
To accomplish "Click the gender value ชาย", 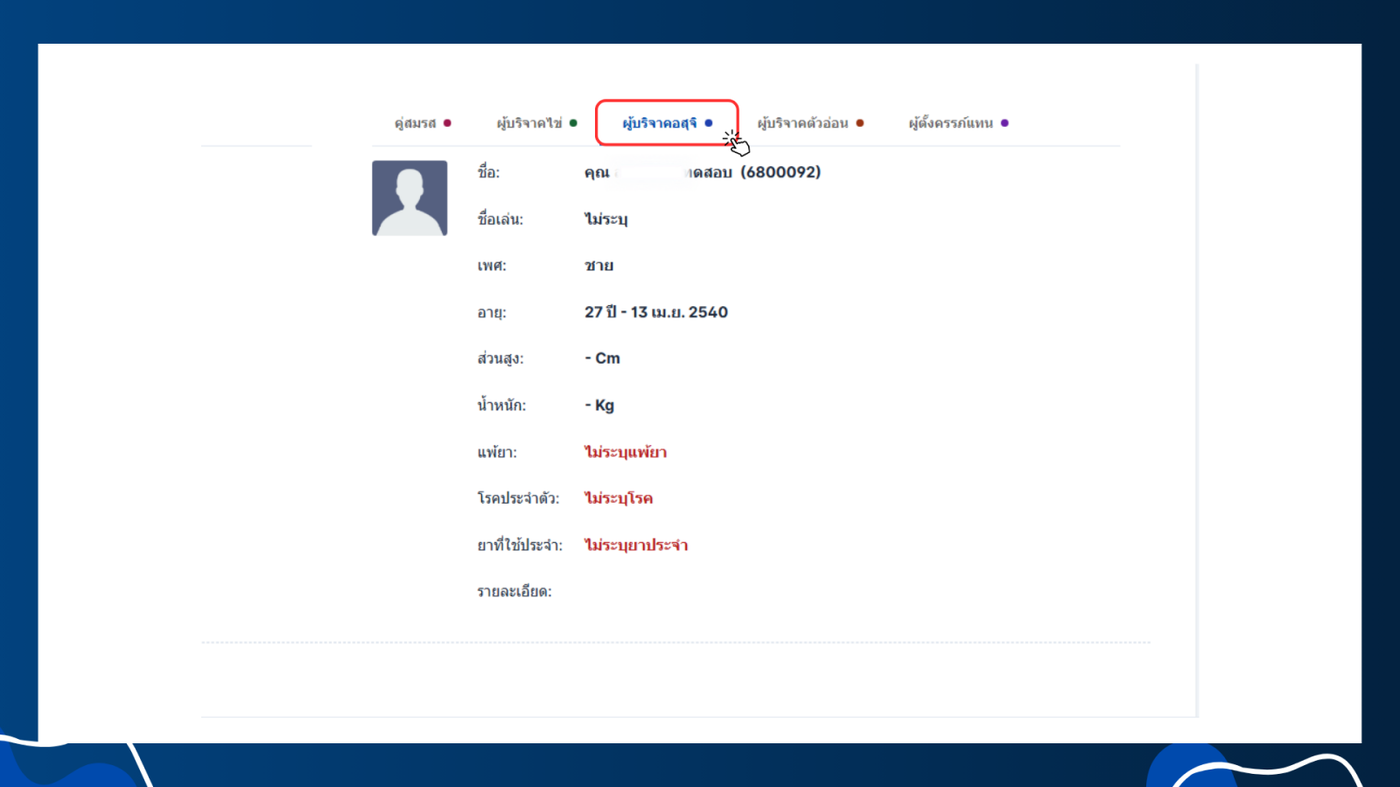I will 599,266.
